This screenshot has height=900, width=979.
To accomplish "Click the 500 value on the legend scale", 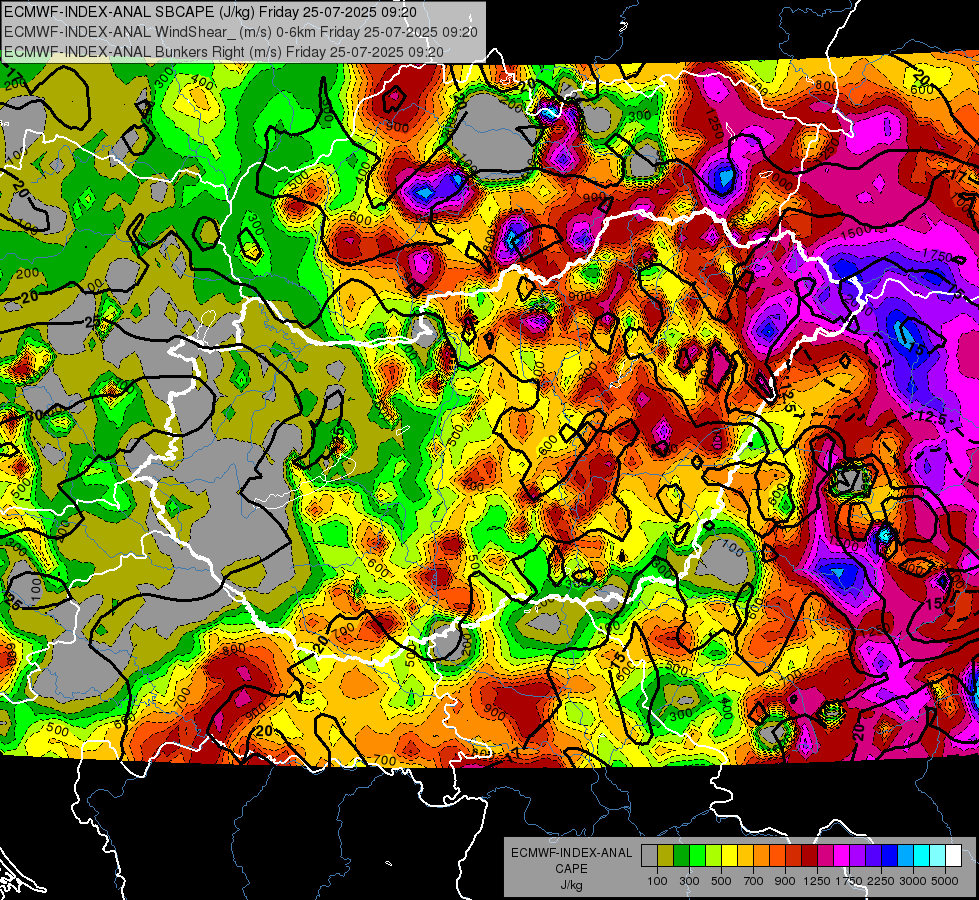I will point(721,881).
